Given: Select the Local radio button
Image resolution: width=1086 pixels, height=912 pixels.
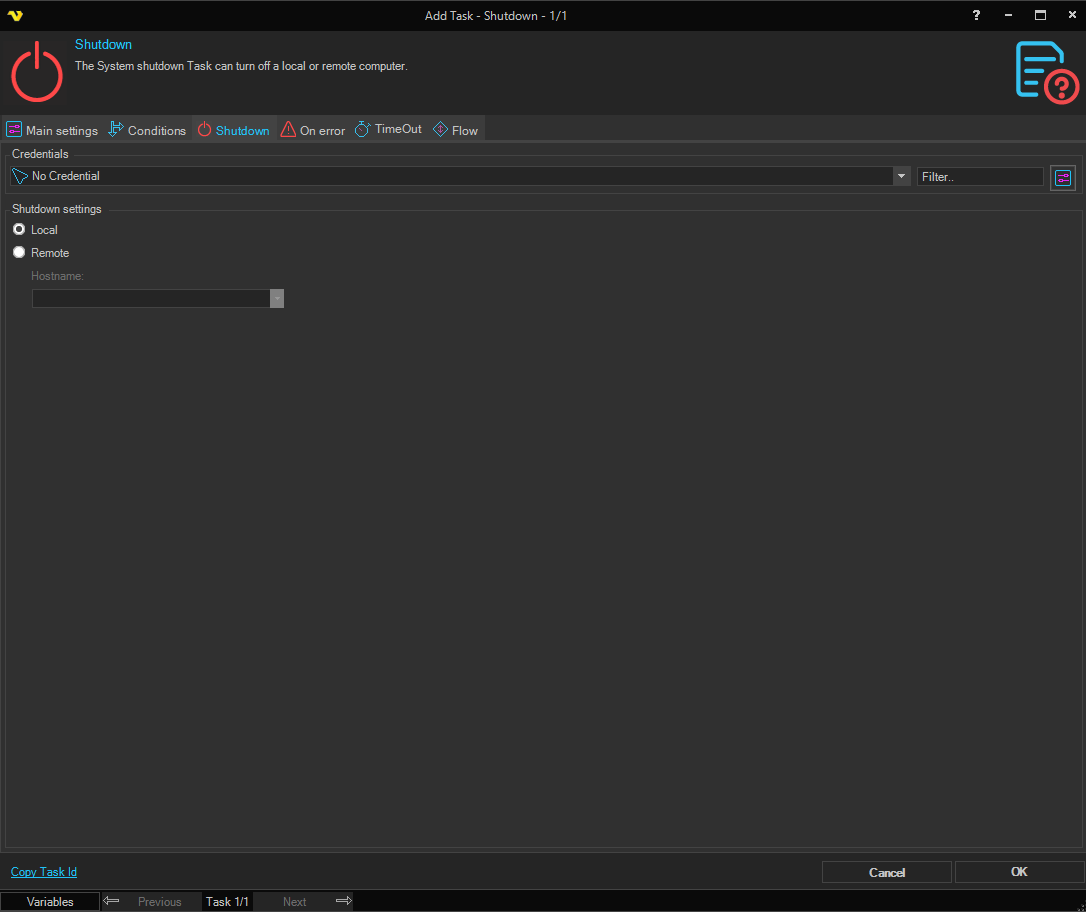Looking at the screenshot, I should [19, 230].
